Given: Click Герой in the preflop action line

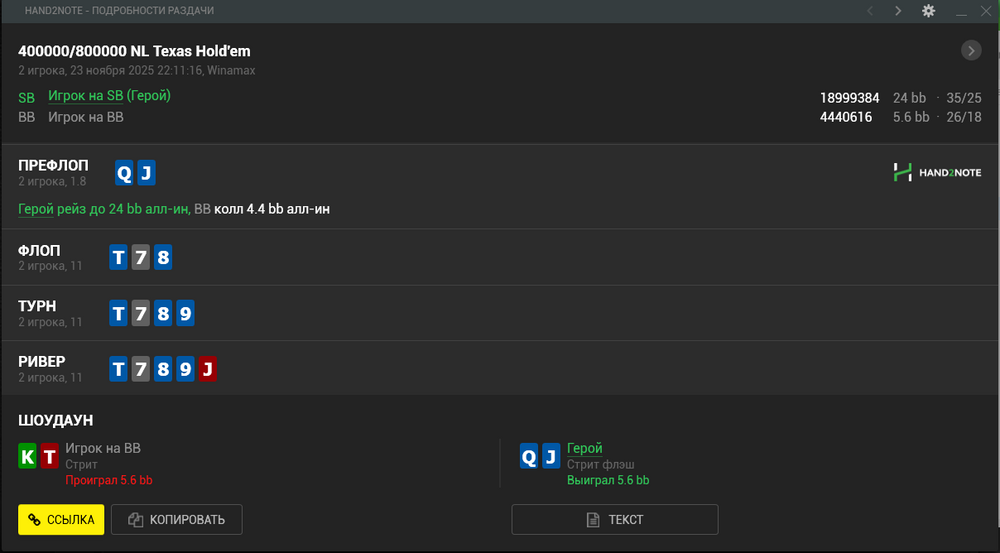Looking at the screenshot, I should 38,209.
